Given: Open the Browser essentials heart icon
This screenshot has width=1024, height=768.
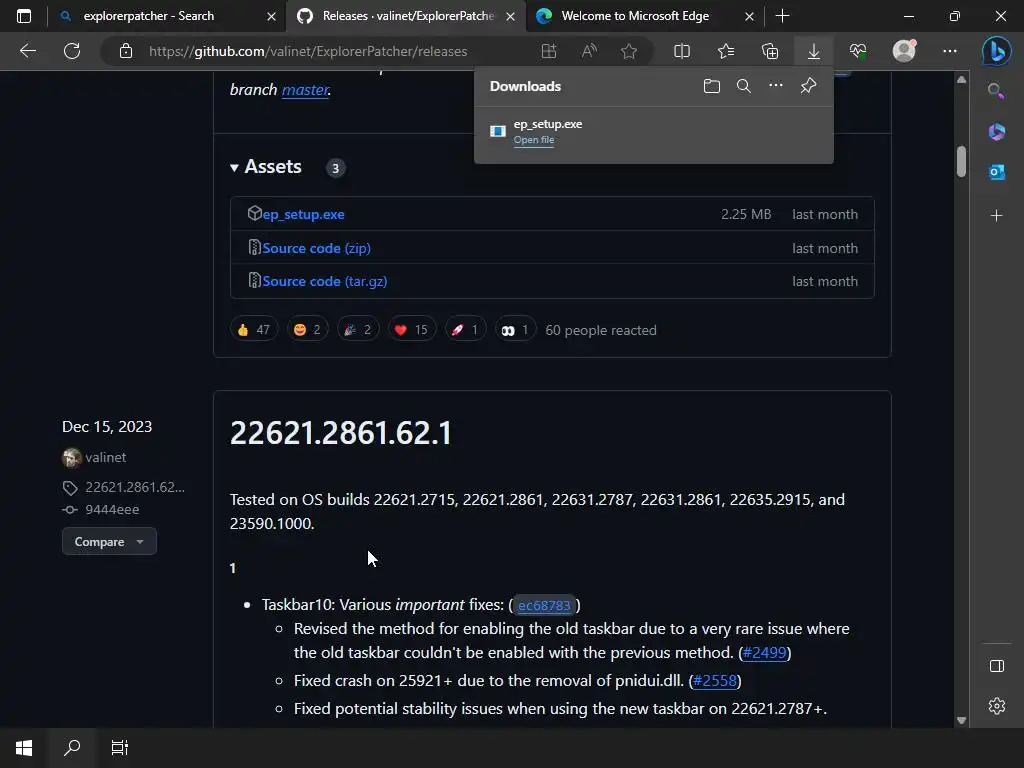Looking at the screenshot, I should tap(857, 51).
